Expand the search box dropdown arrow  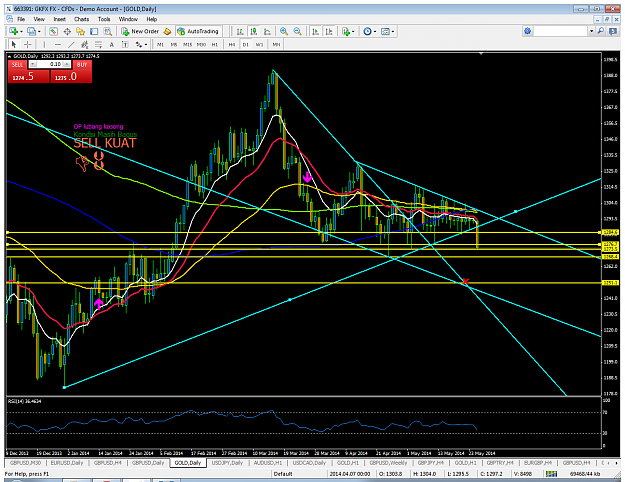592,31
